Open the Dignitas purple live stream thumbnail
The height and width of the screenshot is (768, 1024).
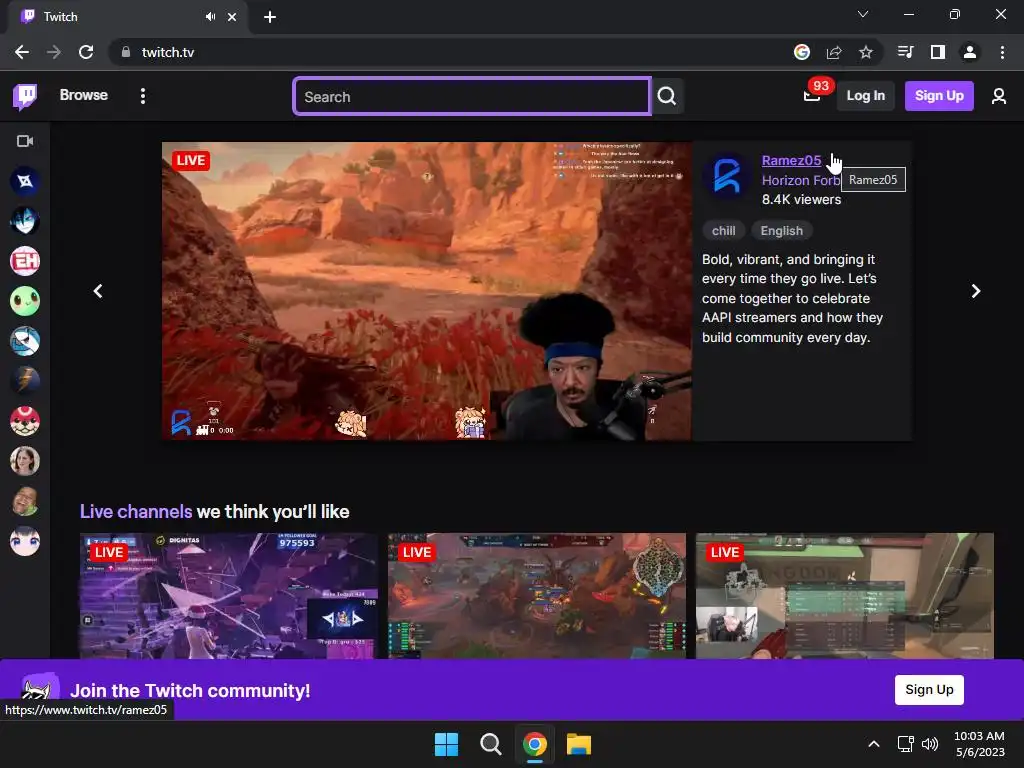(229, 596)
